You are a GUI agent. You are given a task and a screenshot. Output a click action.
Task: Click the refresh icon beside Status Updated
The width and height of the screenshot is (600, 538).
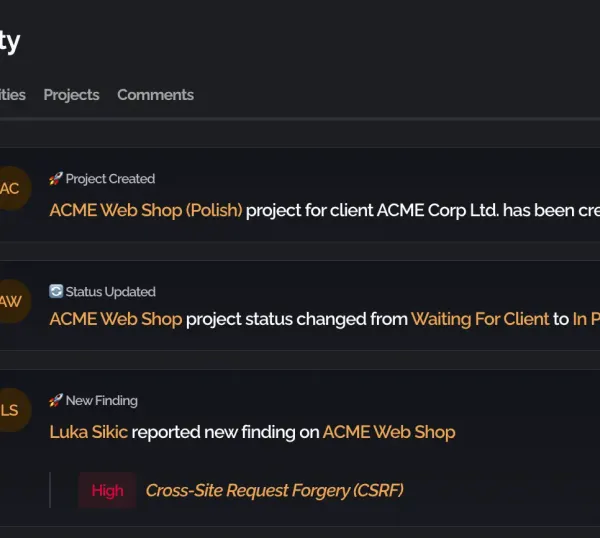coord(56,292)
